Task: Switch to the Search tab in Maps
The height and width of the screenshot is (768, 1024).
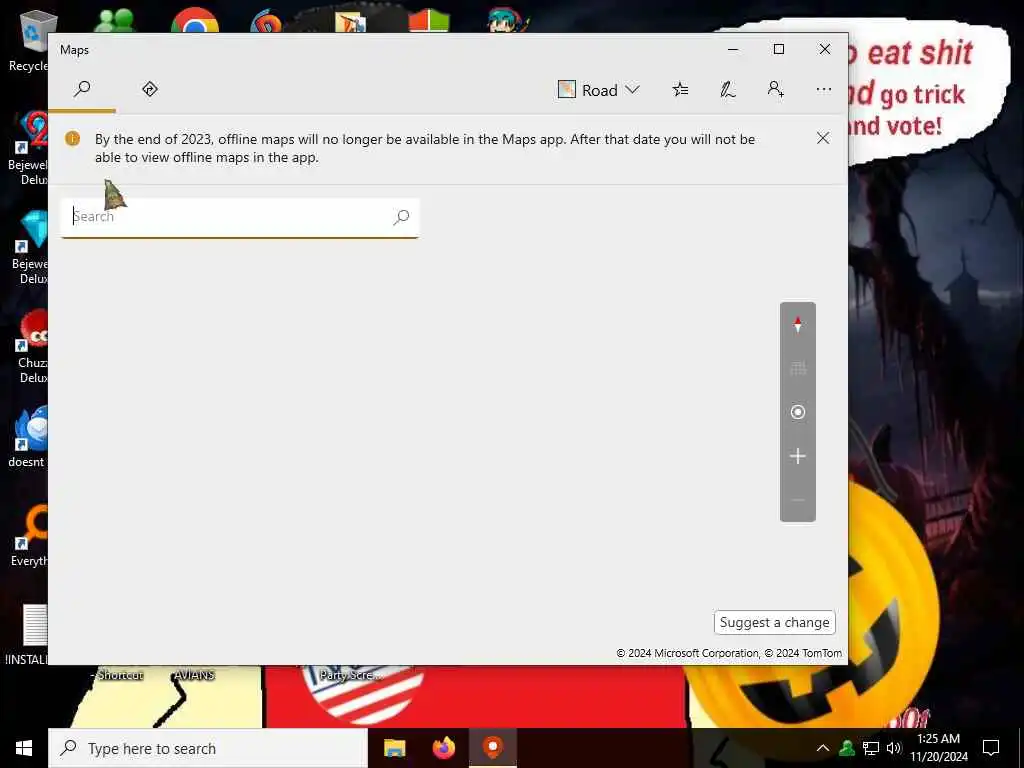Action: coord(82,89)
